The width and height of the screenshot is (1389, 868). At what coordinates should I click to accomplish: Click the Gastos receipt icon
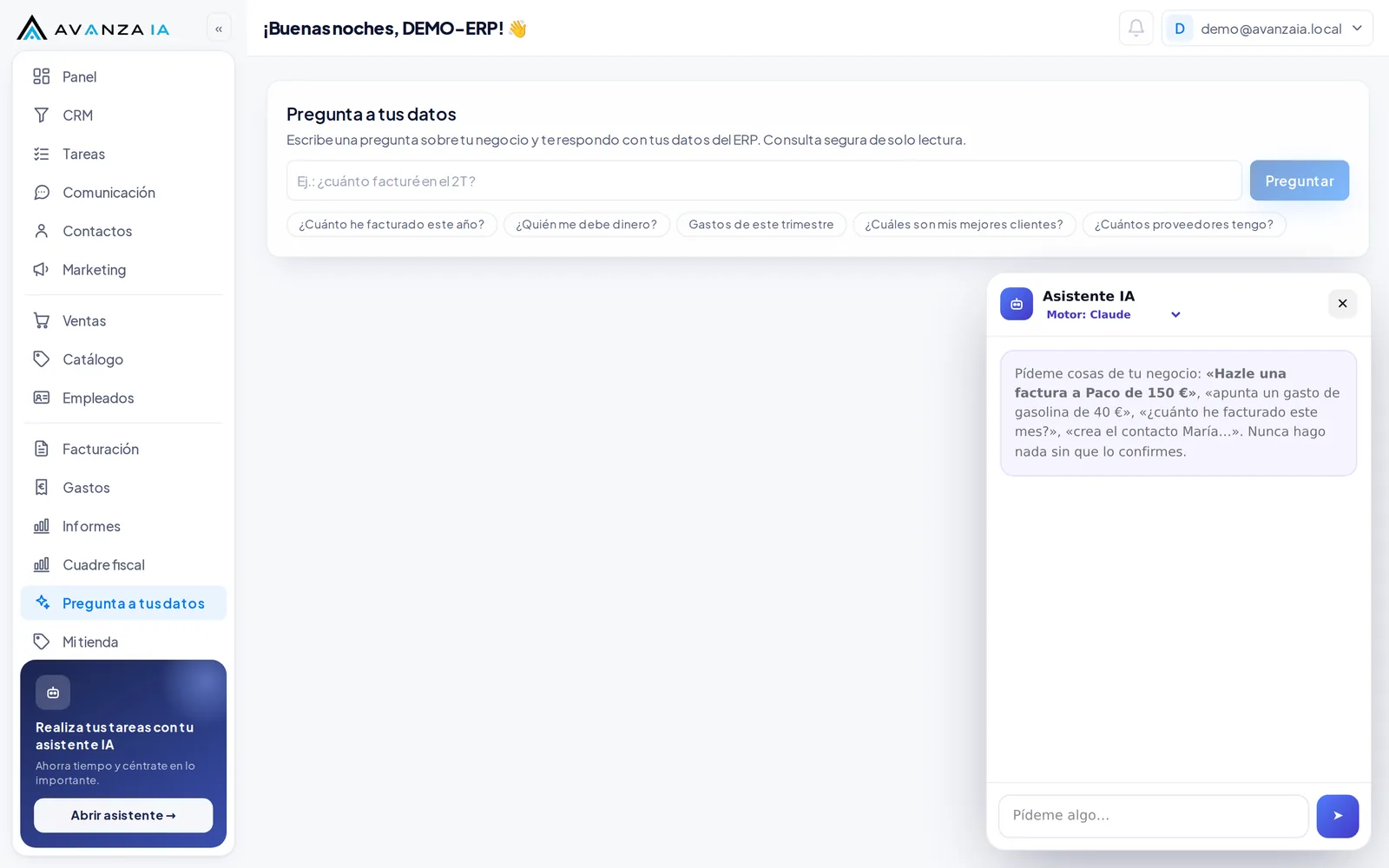point(41,487)
